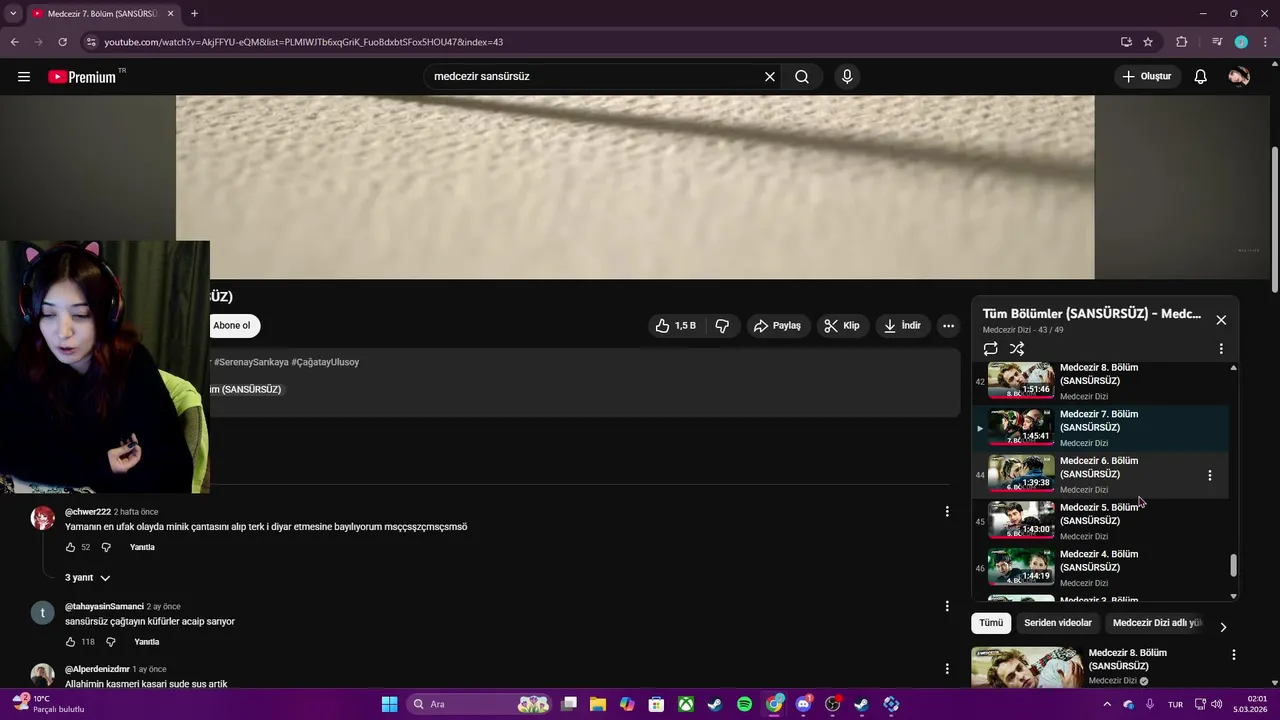Open a new browser tab

(194, 13)
